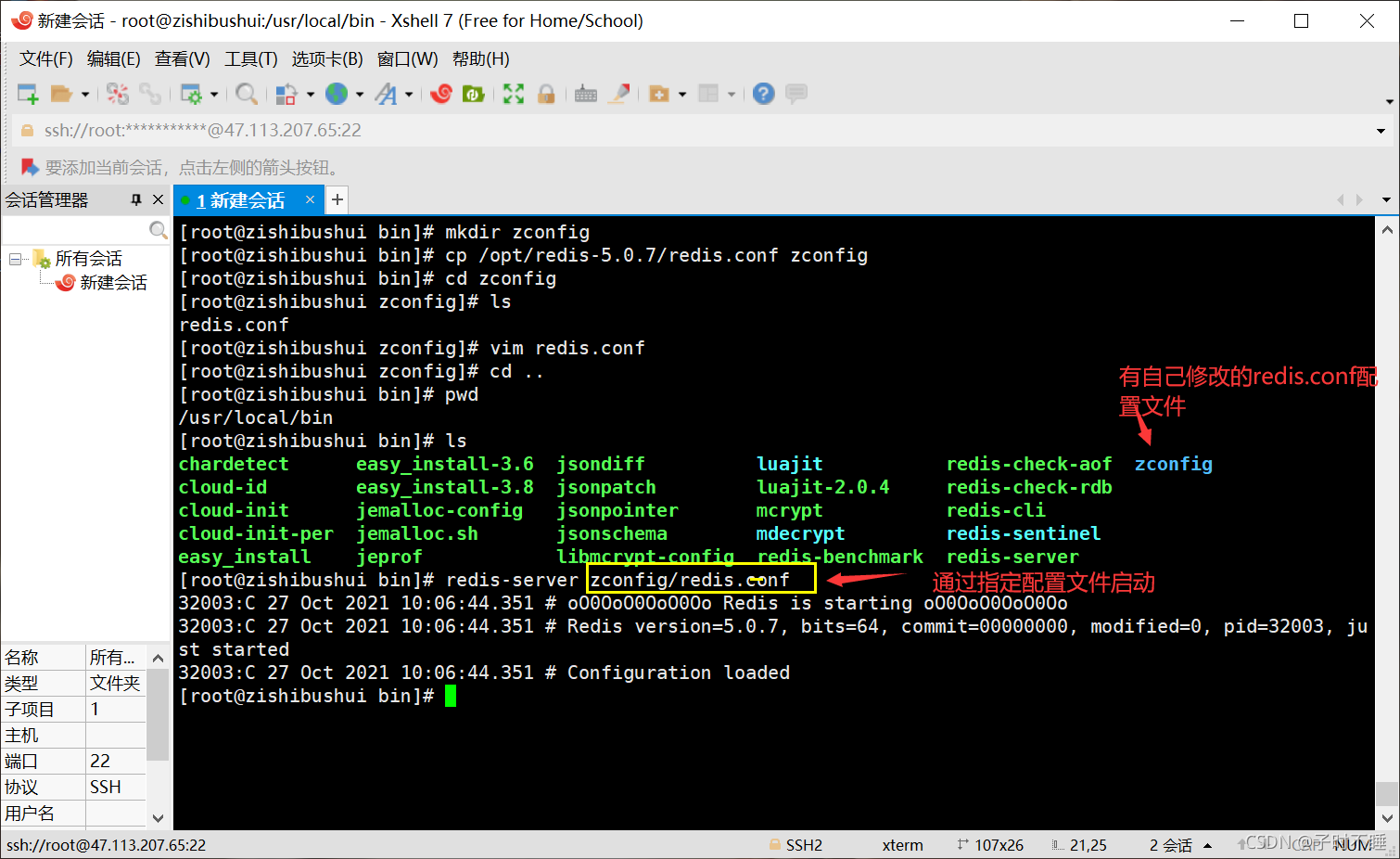Add a new tab with plus button
This screenshot has height=859, width=1400.
tap(337, 199)
